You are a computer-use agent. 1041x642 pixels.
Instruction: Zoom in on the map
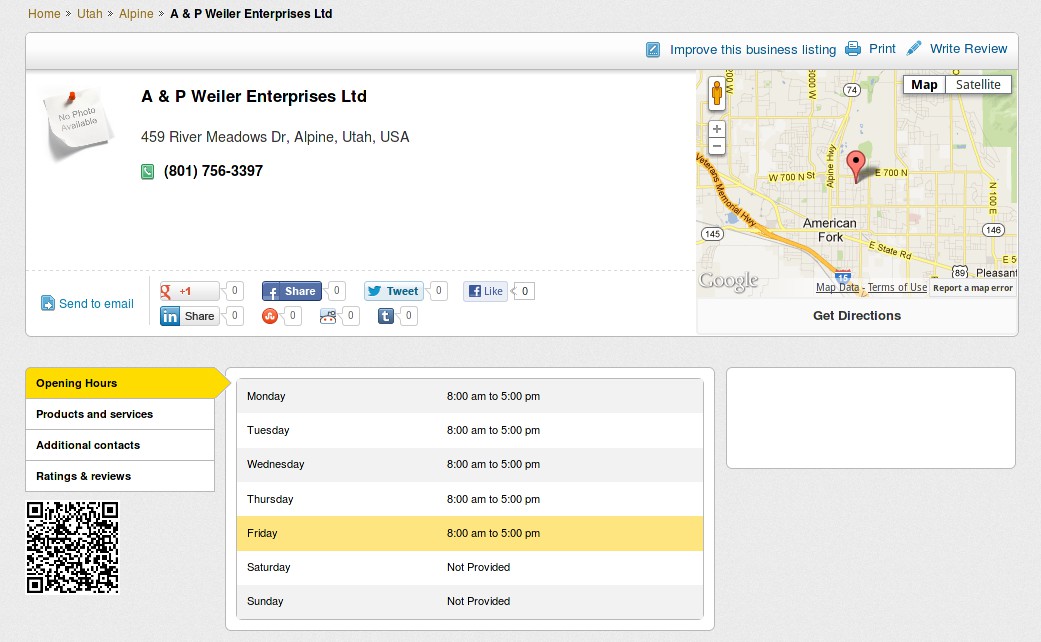tap(716, 129)
